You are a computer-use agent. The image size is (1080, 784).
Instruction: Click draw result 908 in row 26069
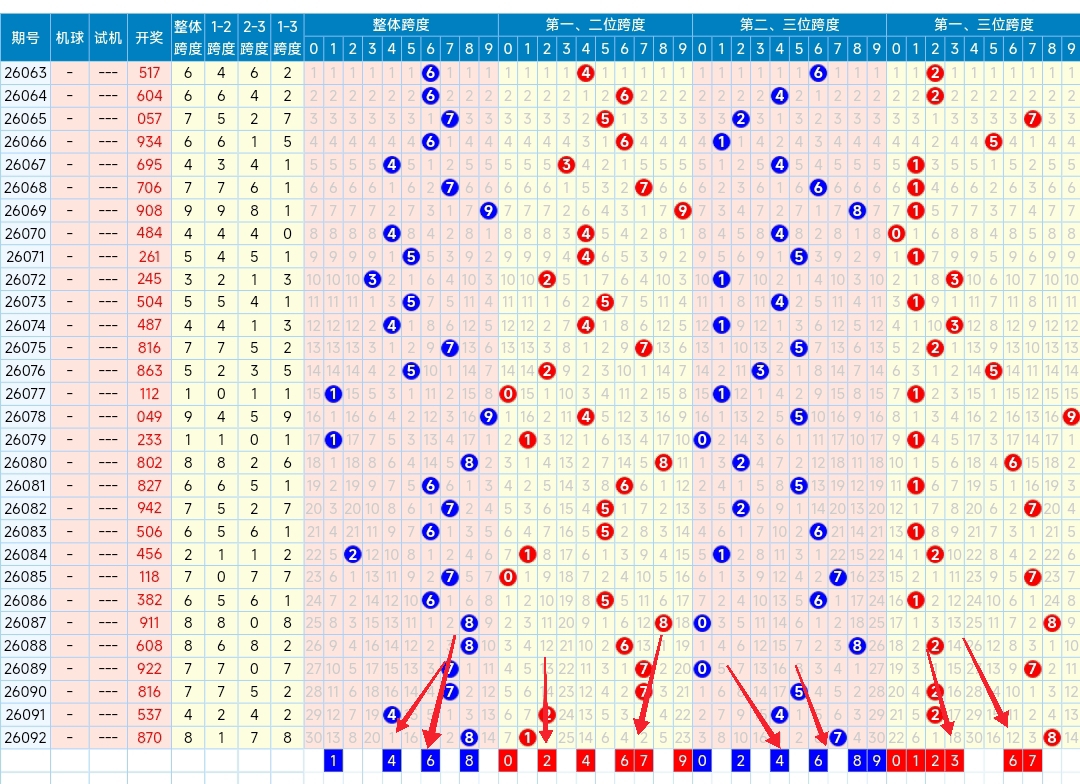[149, 210]
